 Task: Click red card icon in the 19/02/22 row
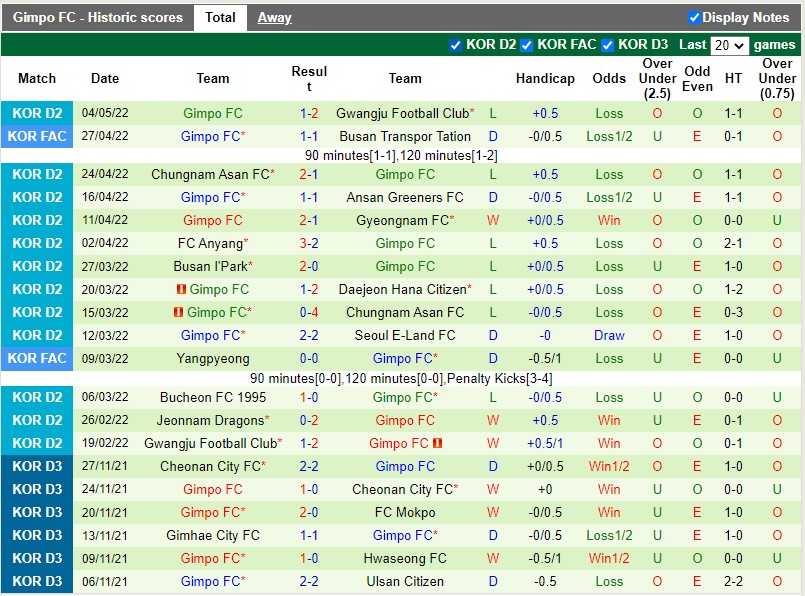pyautogui.click(x=438, y=443)
